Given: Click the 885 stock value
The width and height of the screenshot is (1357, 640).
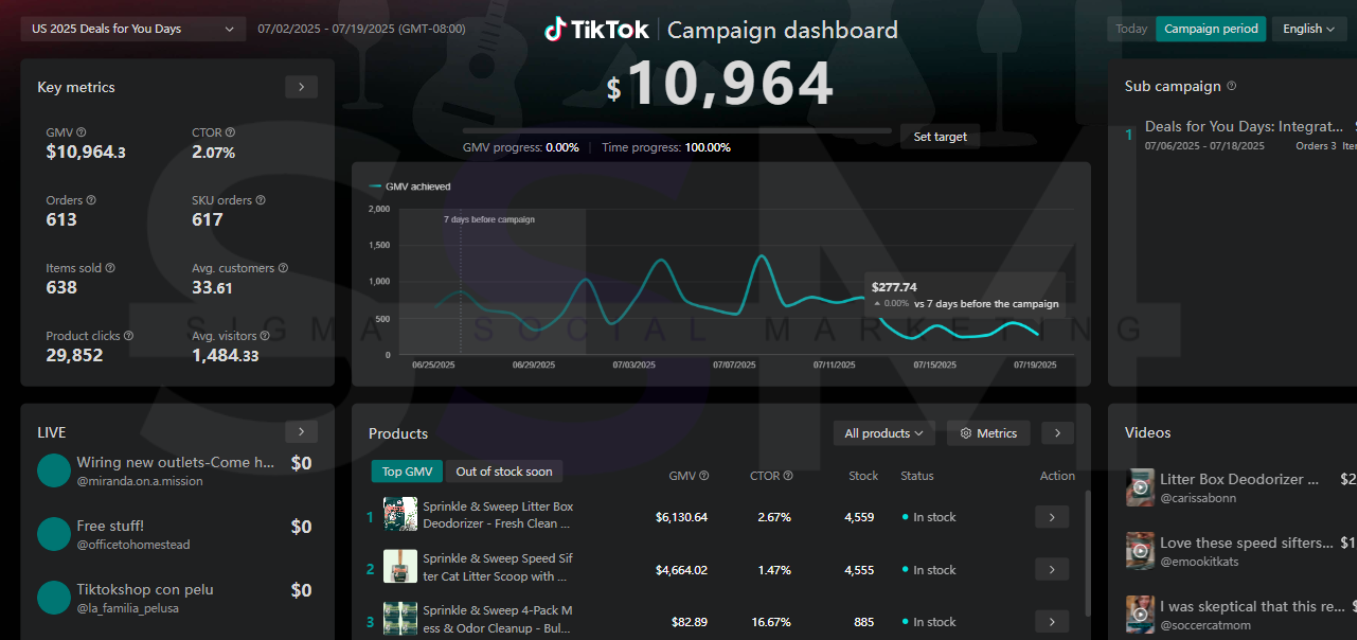Looking at the screenshot, I should pos(864,622).
